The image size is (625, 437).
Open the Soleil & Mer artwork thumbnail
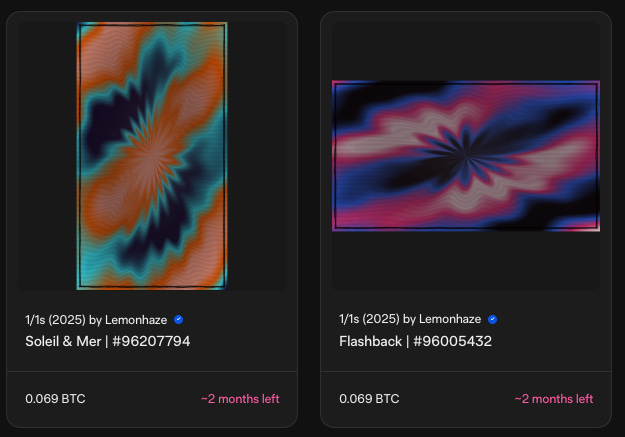pos(152,156)
